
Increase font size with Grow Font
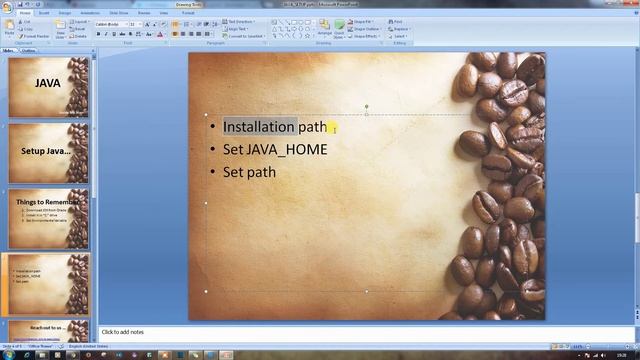[147, 24]
